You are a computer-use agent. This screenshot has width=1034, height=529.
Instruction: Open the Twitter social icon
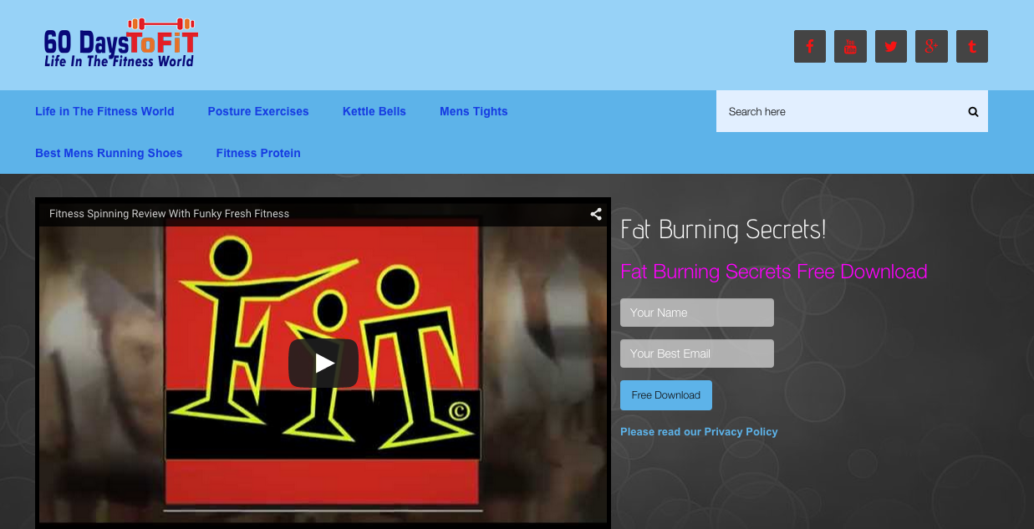(x=891, y=46)
